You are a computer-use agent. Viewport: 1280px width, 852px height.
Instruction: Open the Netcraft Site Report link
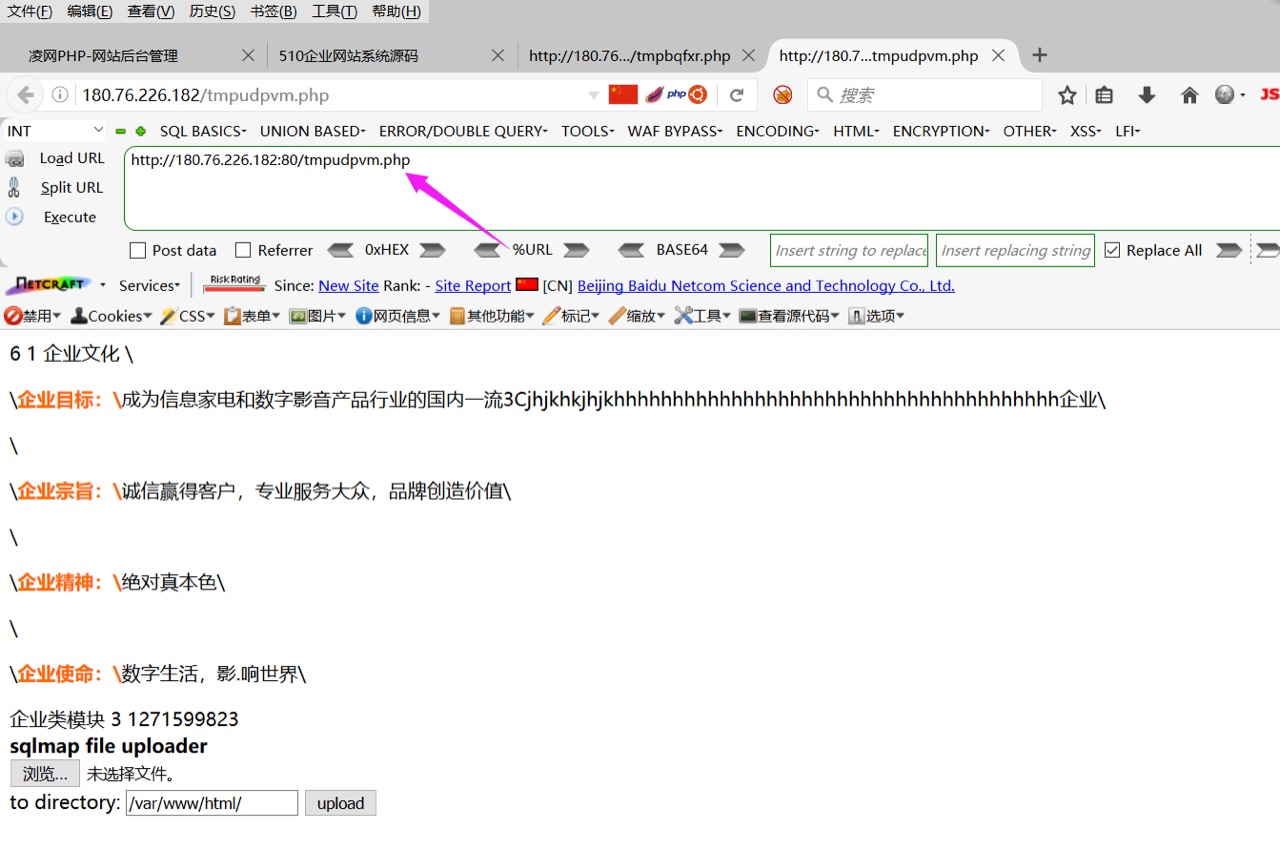coord(472,285)
